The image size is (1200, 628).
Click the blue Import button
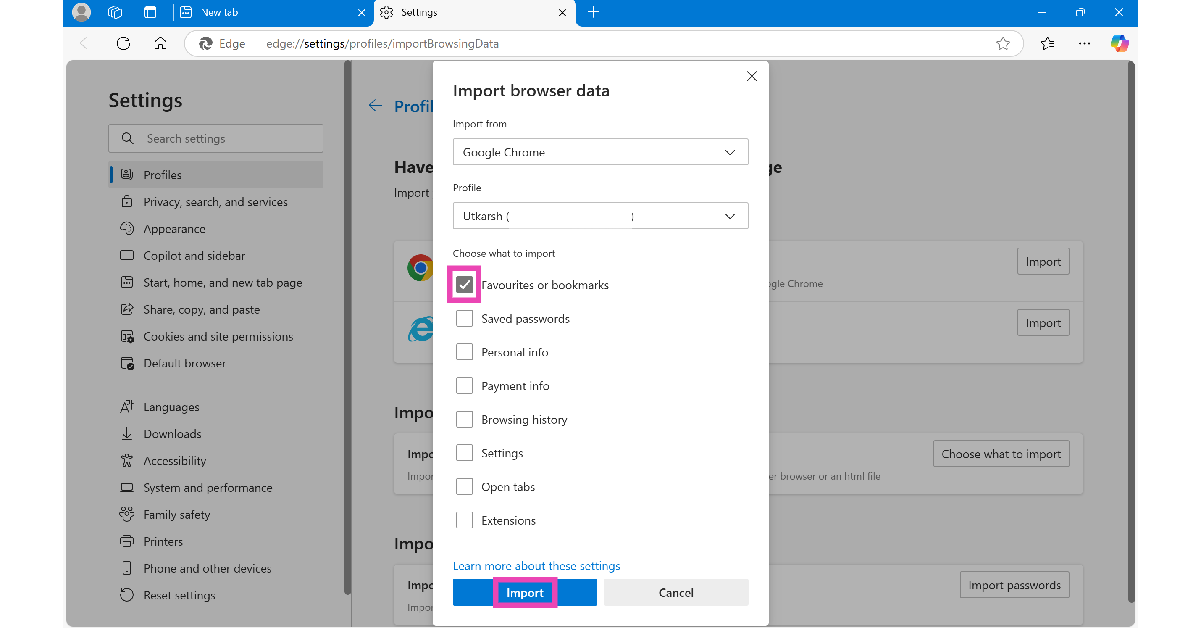tap(525, 593)
